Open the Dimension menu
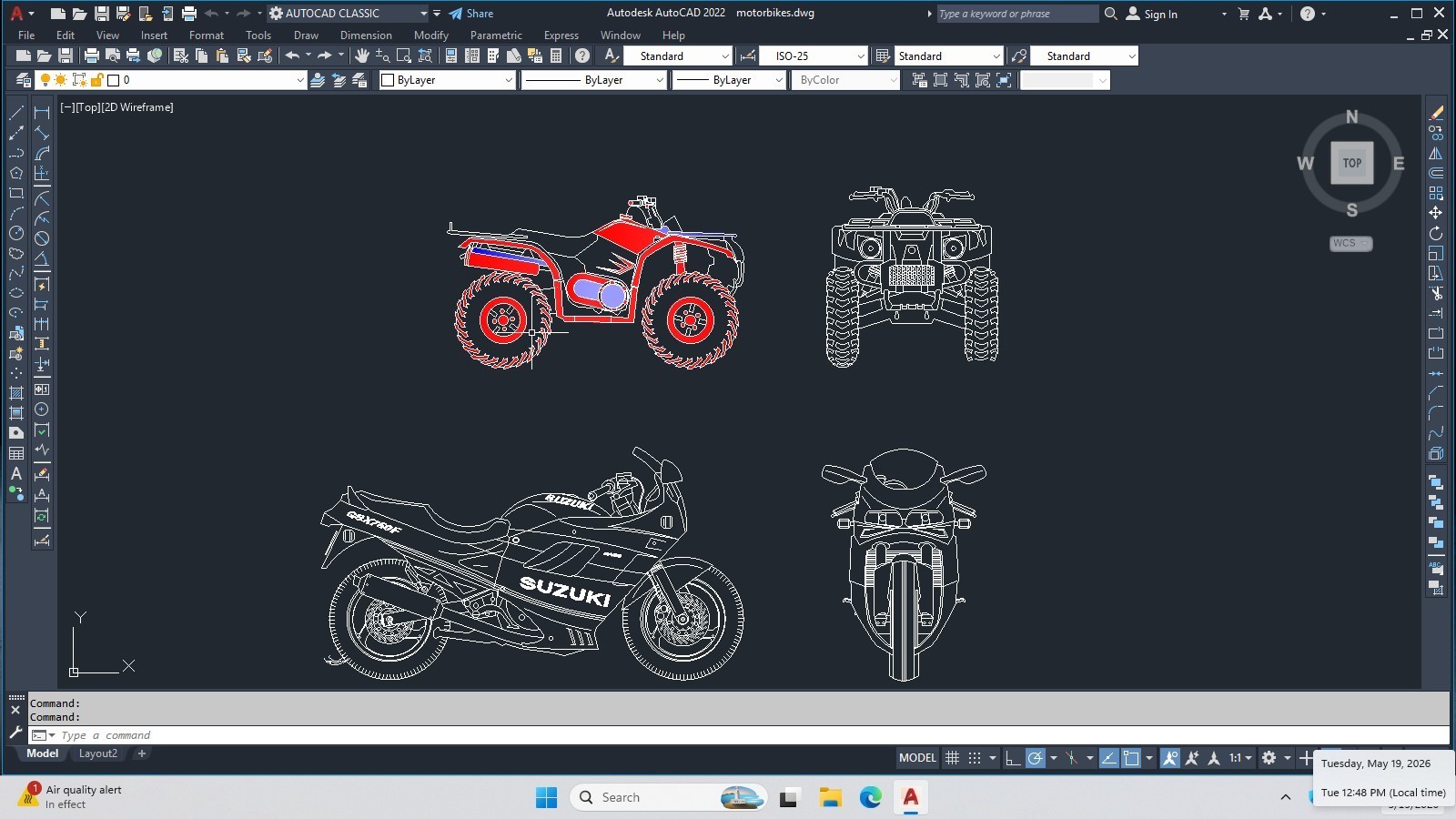 [366, 35]
